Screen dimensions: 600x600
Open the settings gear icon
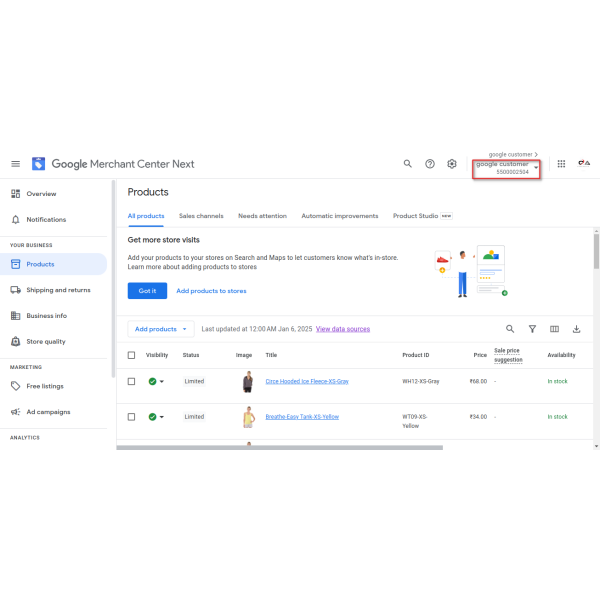[x=452, y=164]
